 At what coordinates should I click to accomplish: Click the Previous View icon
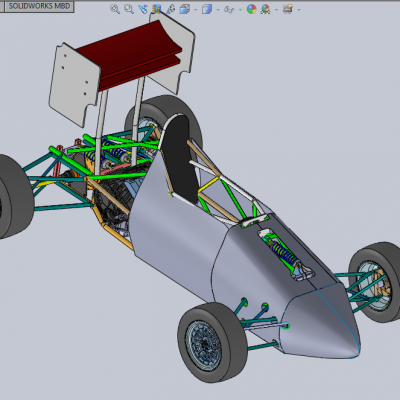(x=143, y=9)
